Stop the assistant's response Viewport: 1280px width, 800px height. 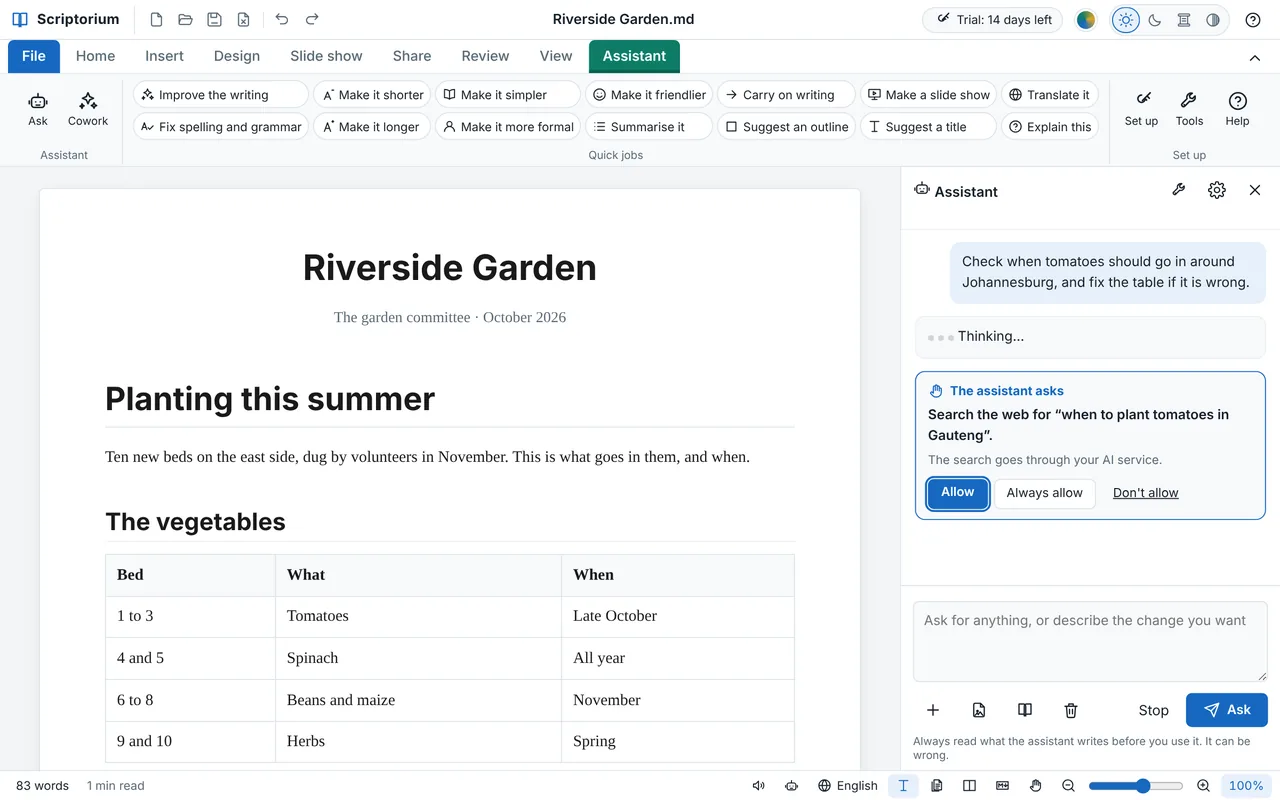[x=1153, y=710]
